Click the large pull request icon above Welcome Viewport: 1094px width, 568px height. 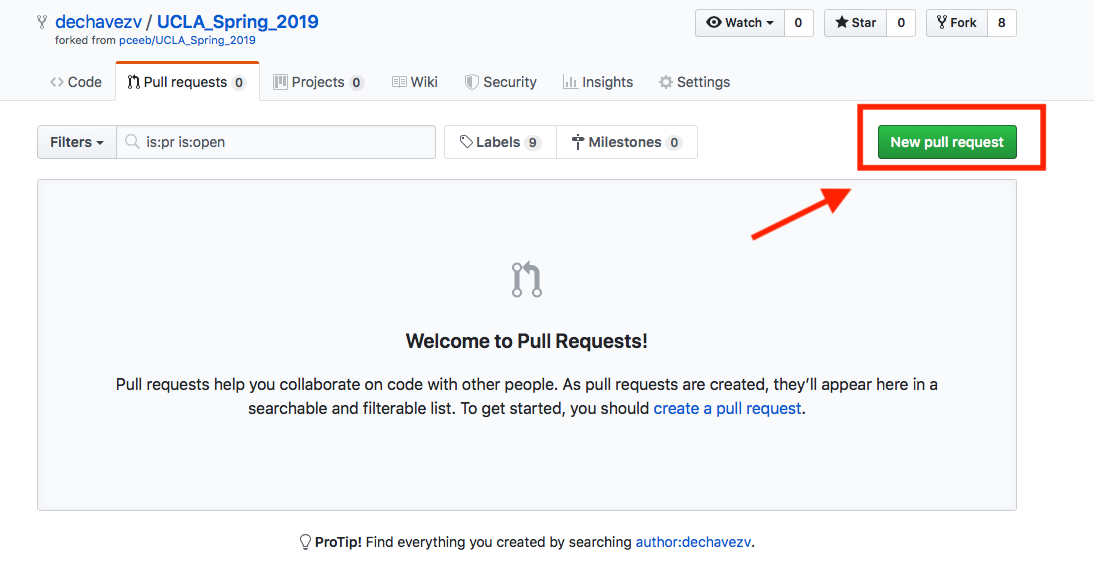click(x=527, y=279)
